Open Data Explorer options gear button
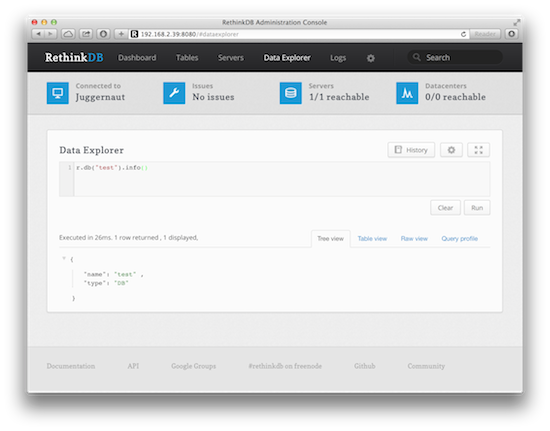Screen dimensions: 550x431 tap(451, 150)
